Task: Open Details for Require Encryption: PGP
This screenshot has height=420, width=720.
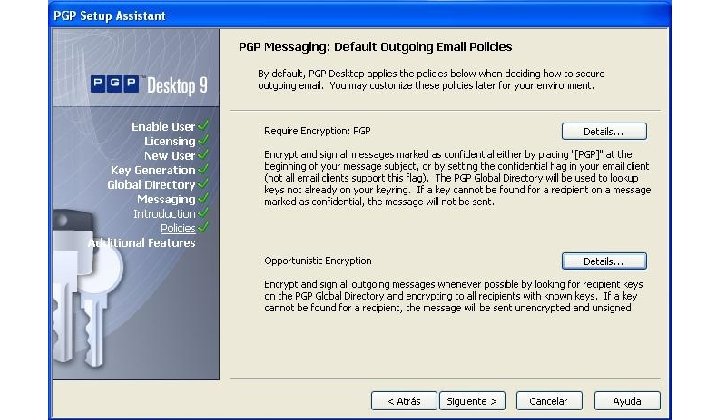Action: pos(604,131)
